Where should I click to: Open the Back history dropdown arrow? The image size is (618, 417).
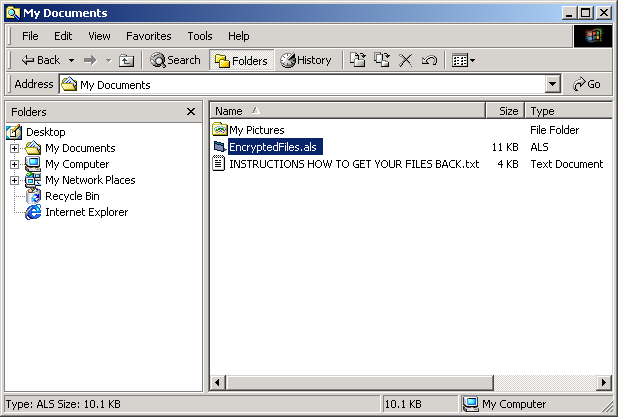tap(71, 61)
